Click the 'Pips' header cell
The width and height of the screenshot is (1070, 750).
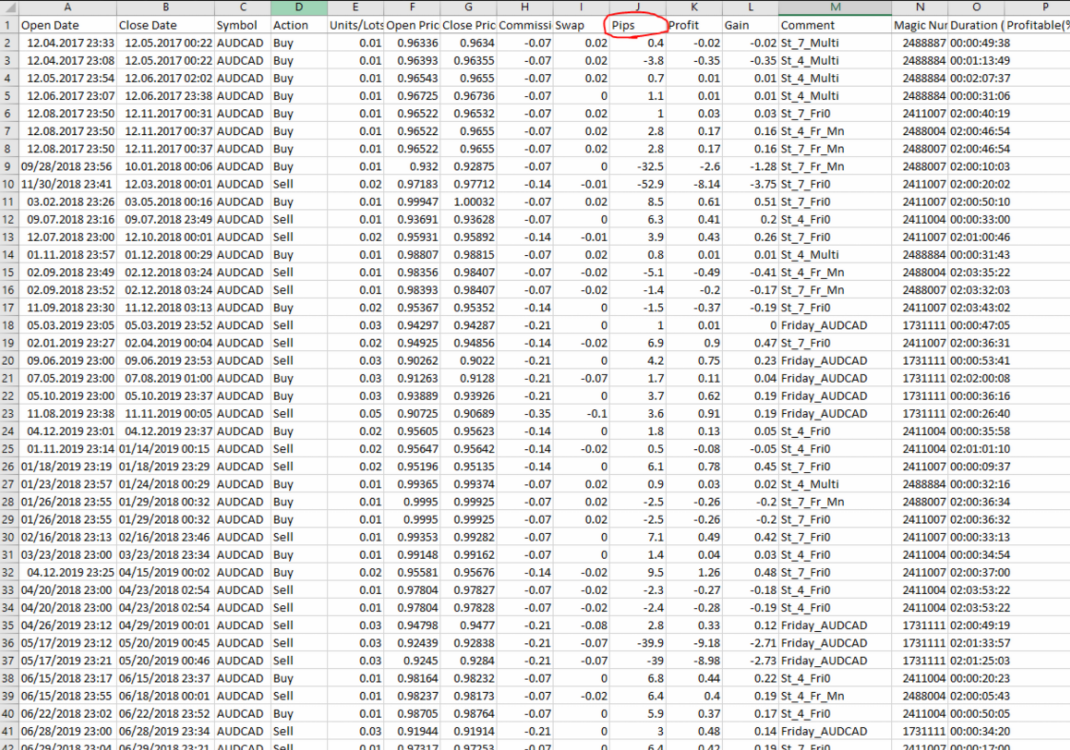[x=623, y=25]
